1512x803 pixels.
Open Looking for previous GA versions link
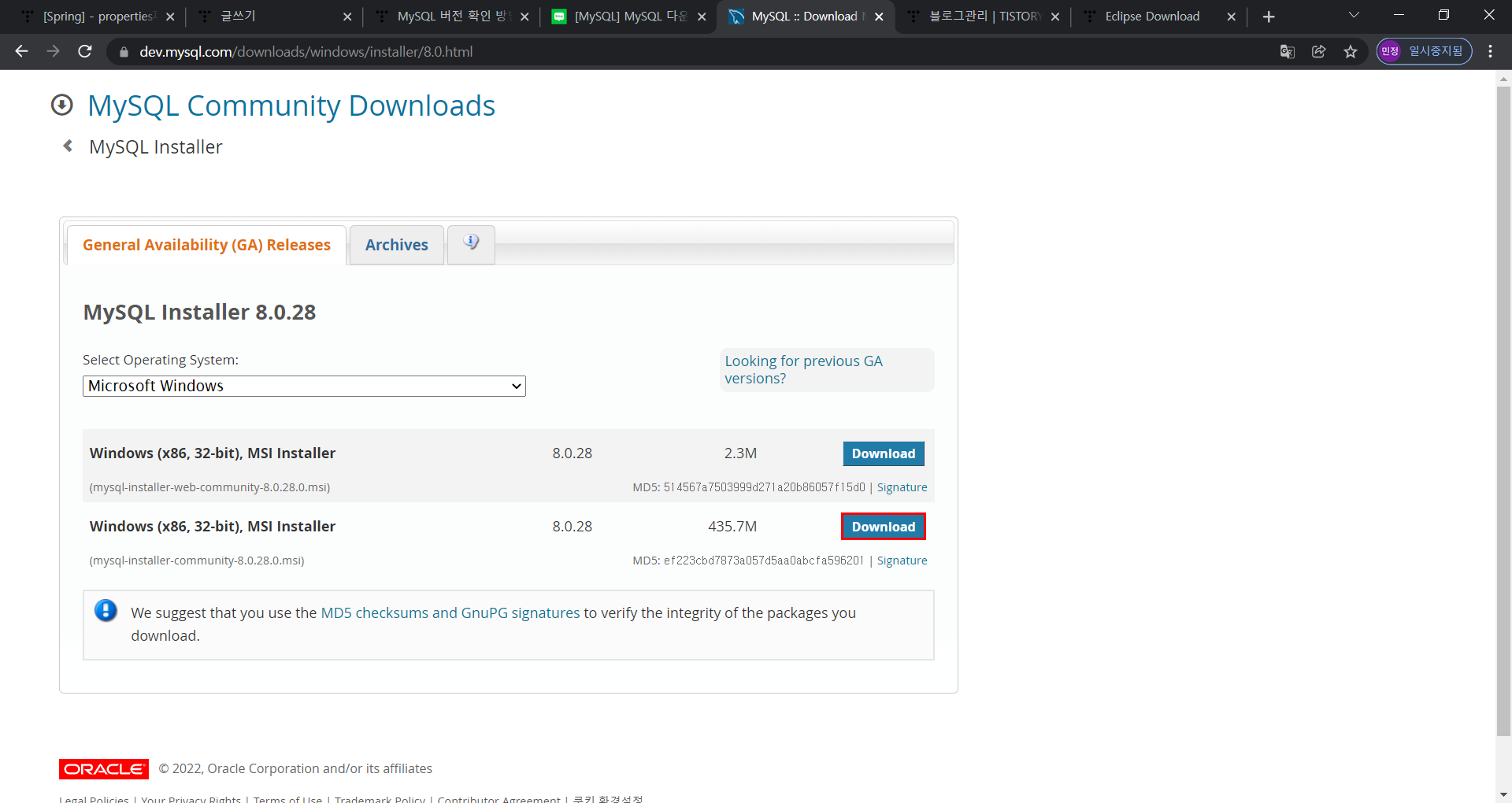click(x=803, y=369)
